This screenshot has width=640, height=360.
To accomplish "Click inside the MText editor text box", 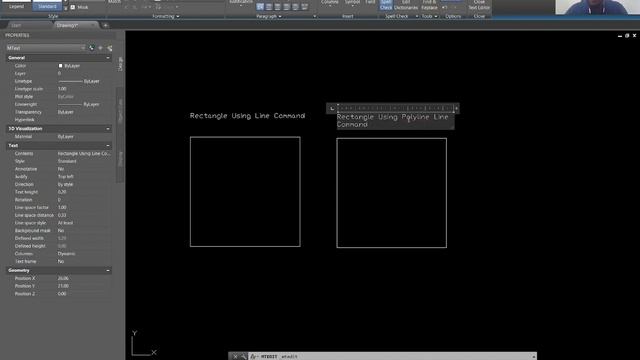I will pos(395,121).
